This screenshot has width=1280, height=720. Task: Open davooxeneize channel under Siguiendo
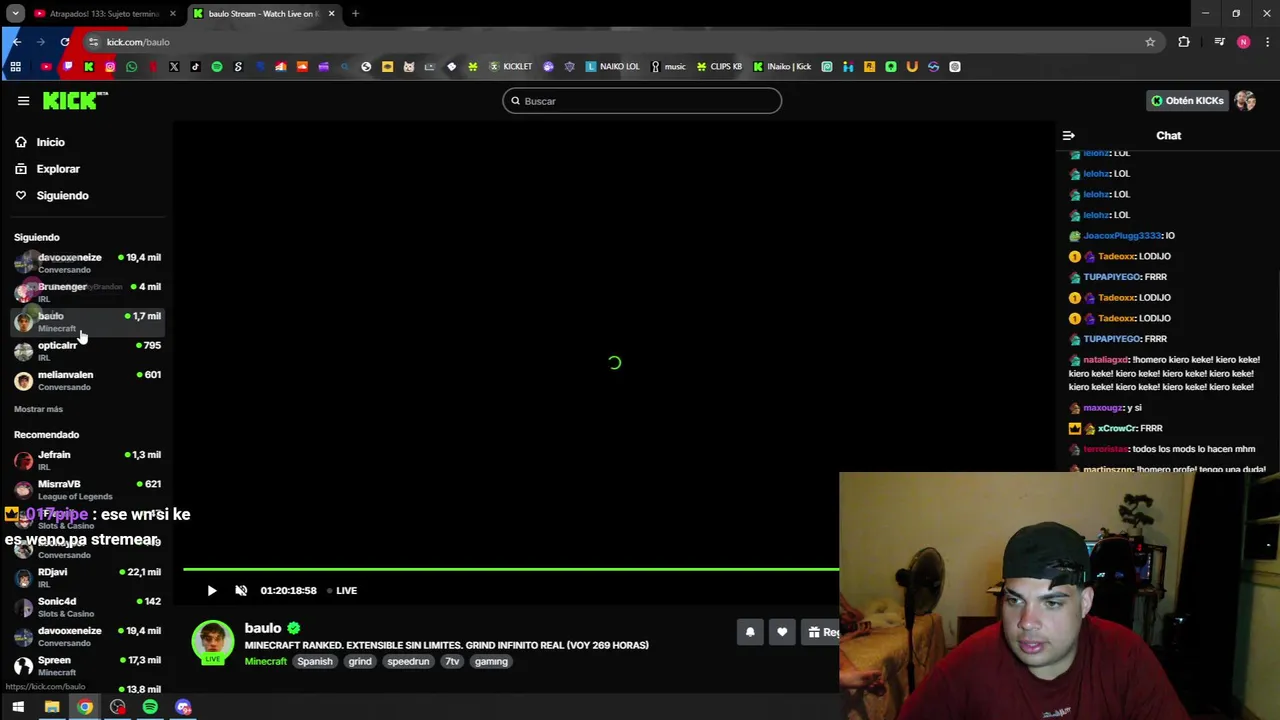[88, 263]
